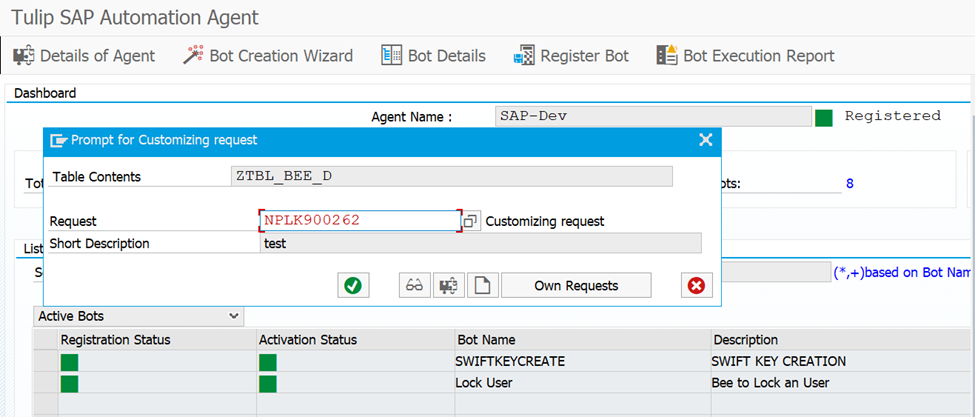Click the Description column header
The width and height of the screenshot is (975, 417).
843,340
